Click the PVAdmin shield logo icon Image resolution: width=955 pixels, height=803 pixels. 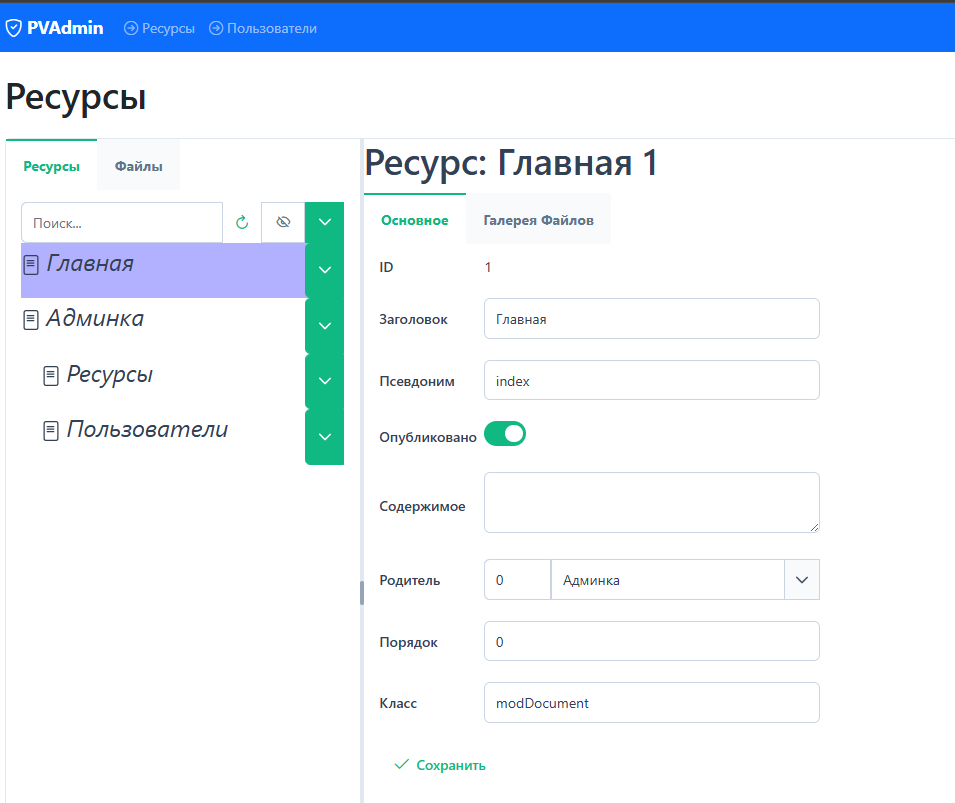click(x=14, y=28)
